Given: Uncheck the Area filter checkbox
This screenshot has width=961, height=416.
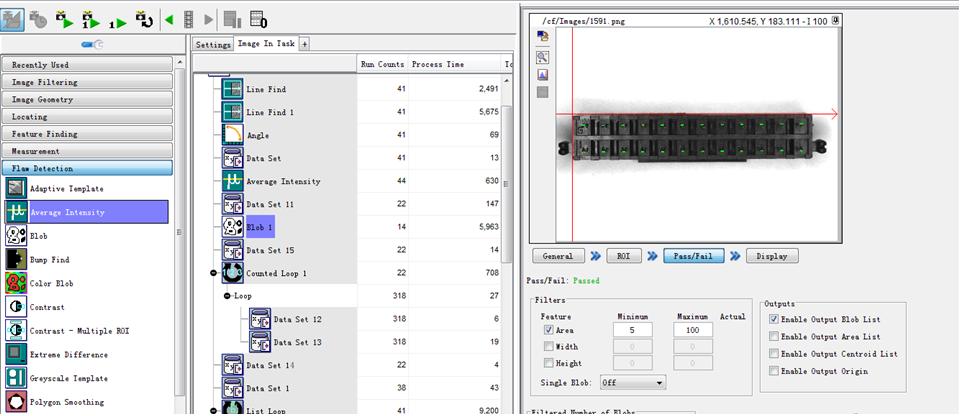Looking at the screenshot, I should coord(549,330).
